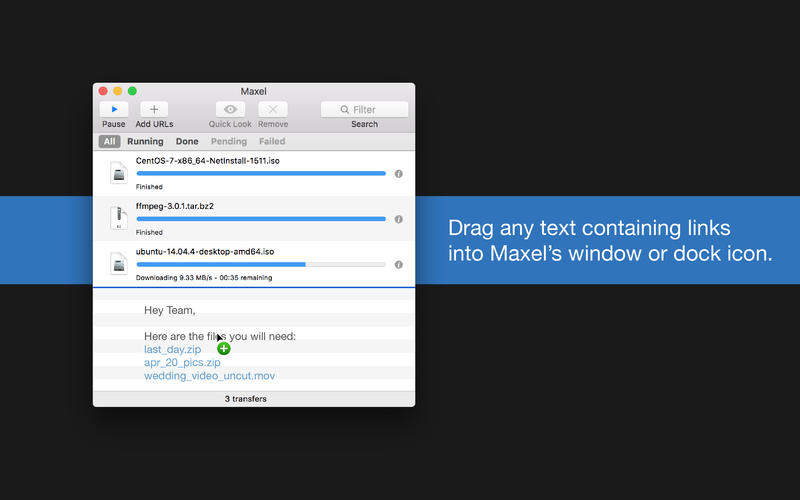This screenshot has width=800, height=500.
Task: Click the ubuntu download progress bar
Action: coord(261,264)
